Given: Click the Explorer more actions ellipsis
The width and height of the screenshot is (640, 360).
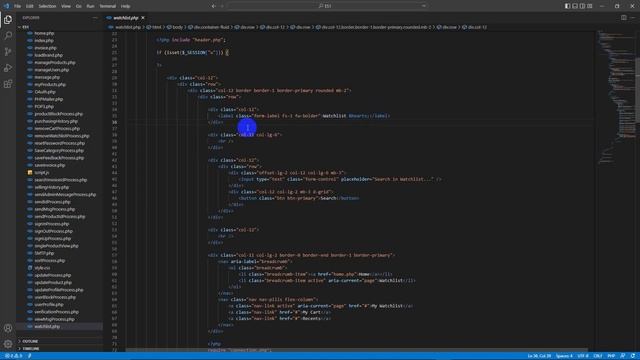Looking at the screenshot, I should pyautogui.click(x=95, y=18).
